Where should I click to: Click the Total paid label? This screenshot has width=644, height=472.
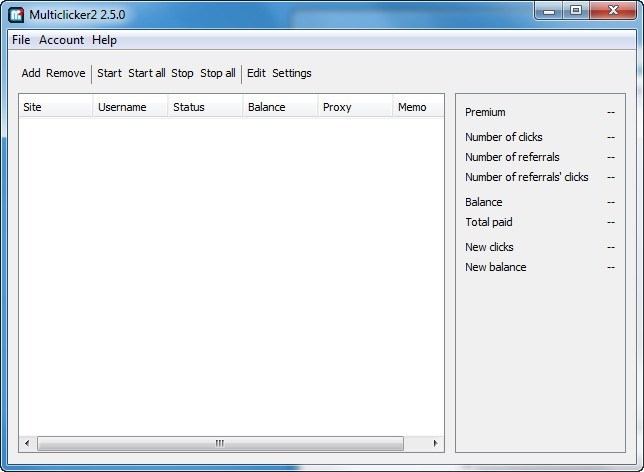489,222
